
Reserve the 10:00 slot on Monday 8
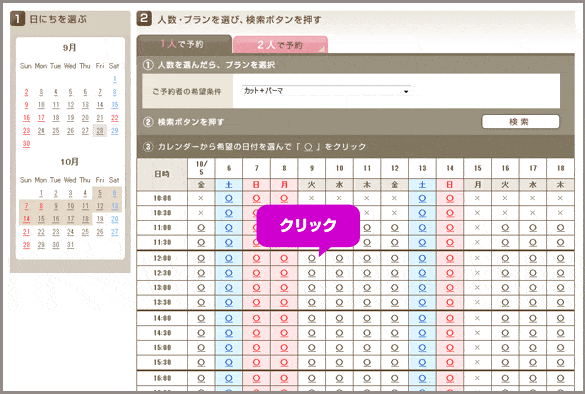(284, 198)
